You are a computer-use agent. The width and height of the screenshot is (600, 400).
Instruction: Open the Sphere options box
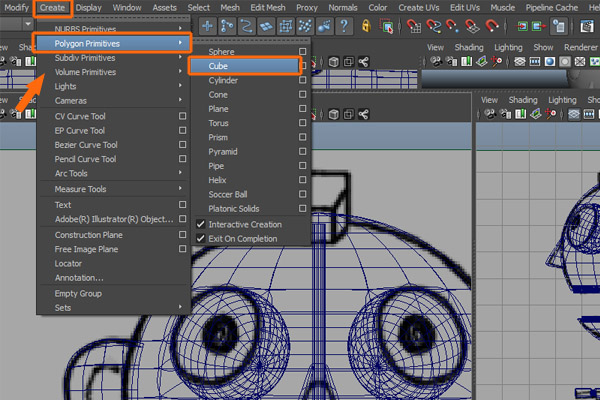[302, 50]
